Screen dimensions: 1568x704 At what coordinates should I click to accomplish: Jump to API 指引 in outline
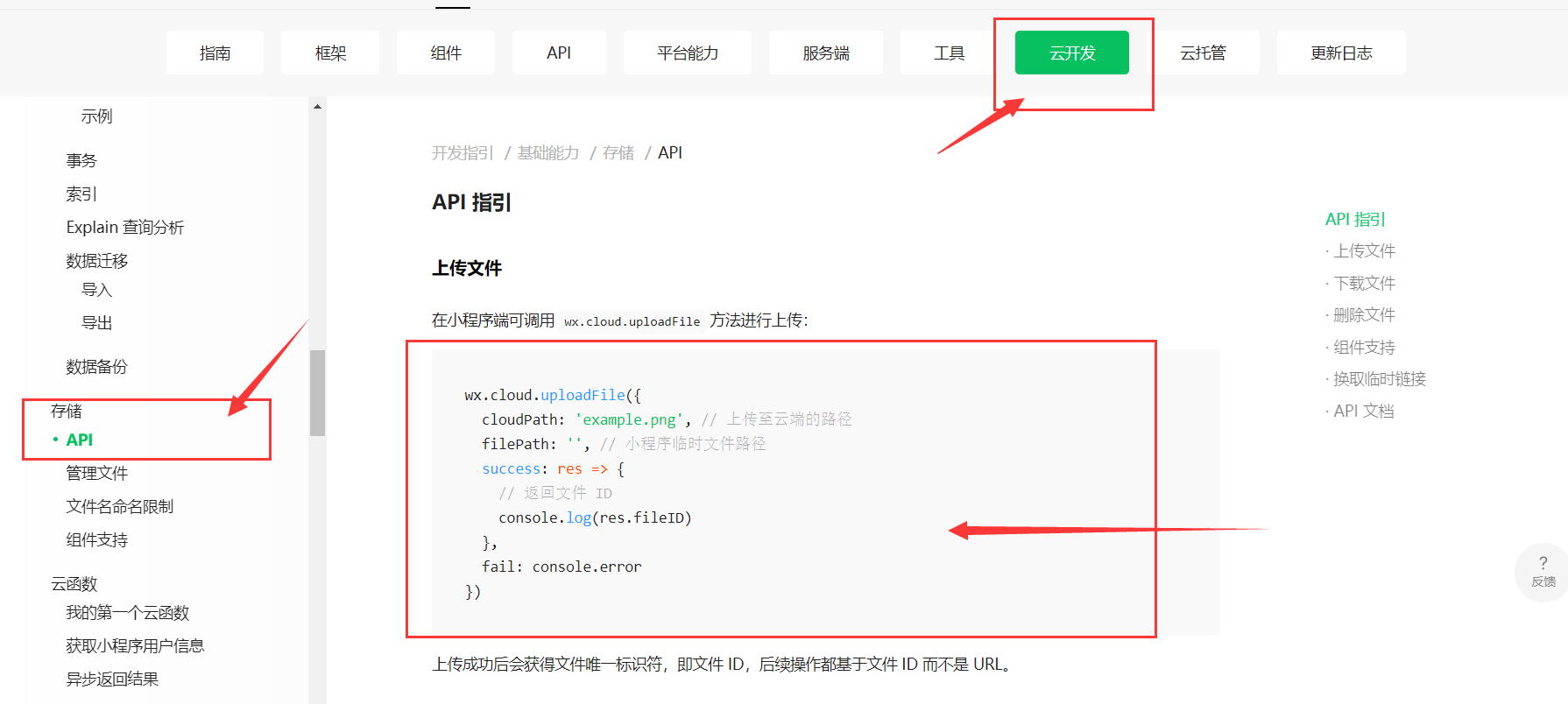tap(1355, 219)
